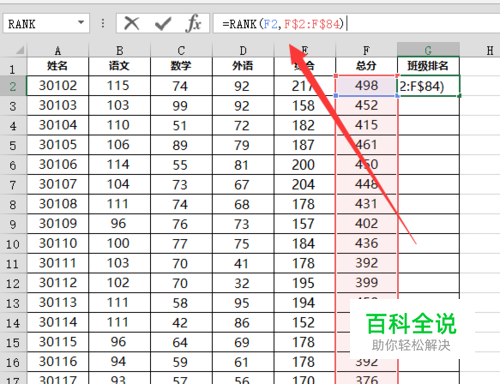Image resolution: width=500 pixels, height=384 pixels.
Task: Click cell A12 containing 30112
Action: [x=58, y=283]
